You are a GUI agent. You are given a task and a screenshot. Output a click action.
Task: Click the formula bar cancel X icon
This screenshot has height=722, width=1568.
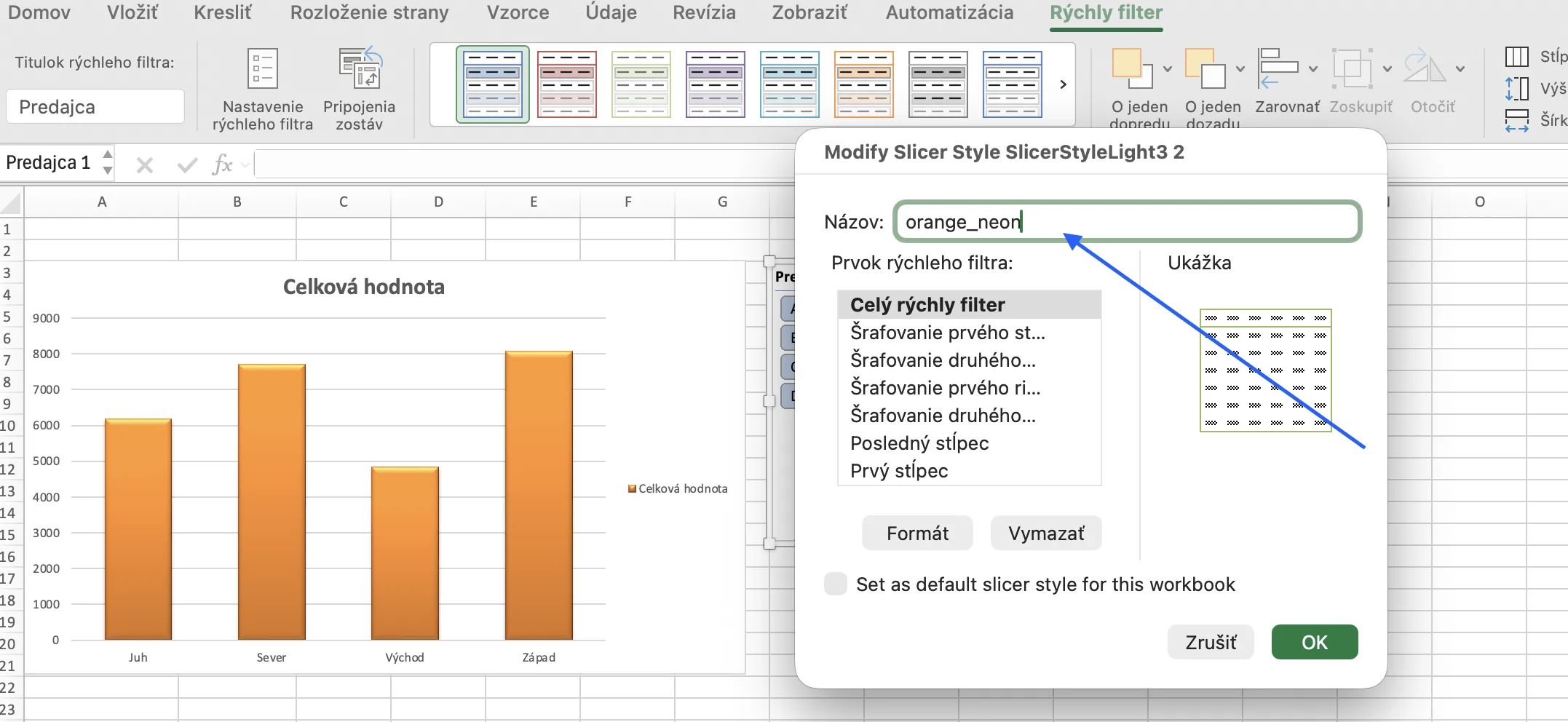(145, 165)
